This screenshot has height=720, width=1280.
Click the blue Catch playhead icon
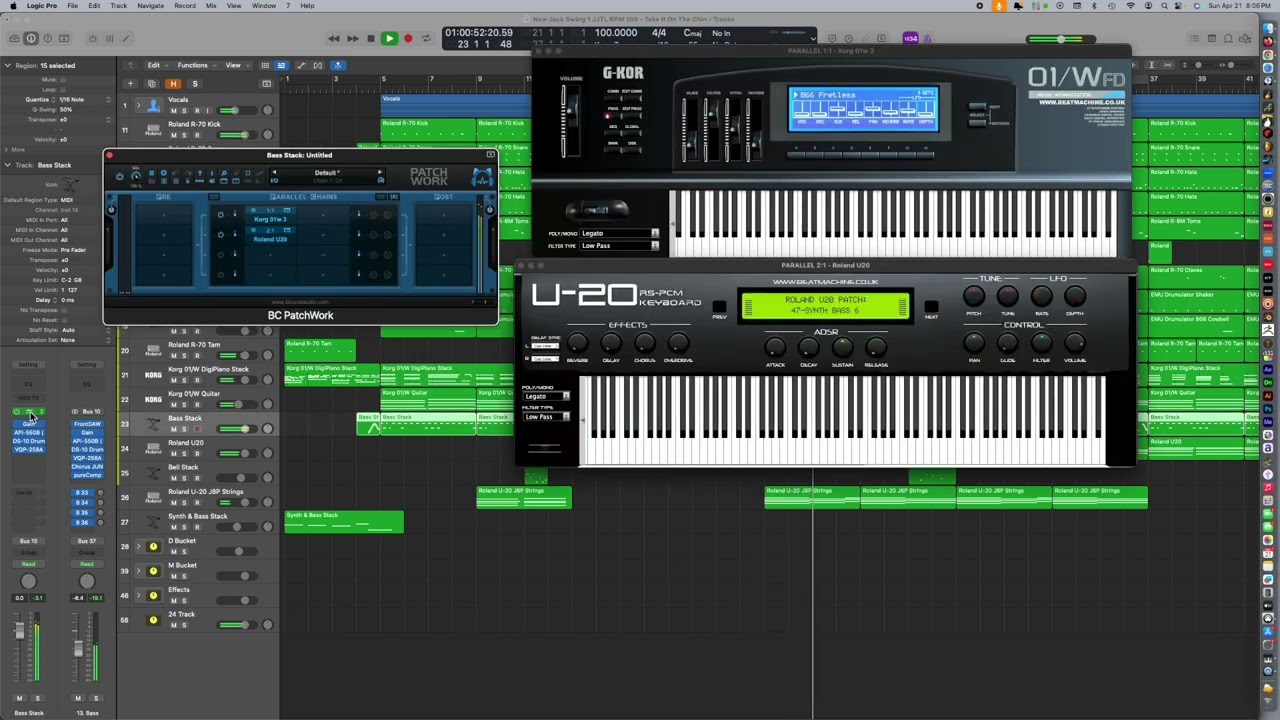click(338, 65)
